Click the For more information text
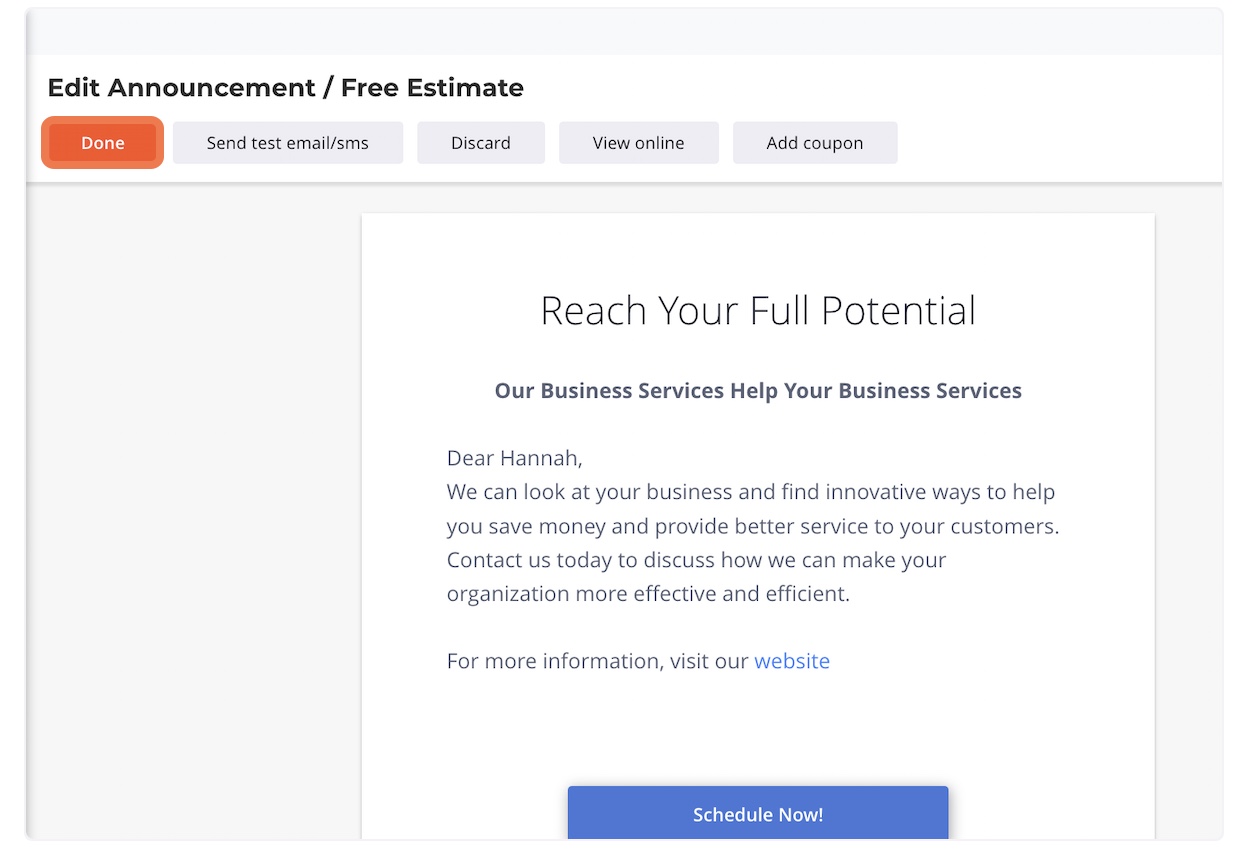Screen dimensions: 1248x858 pos(598,661)
